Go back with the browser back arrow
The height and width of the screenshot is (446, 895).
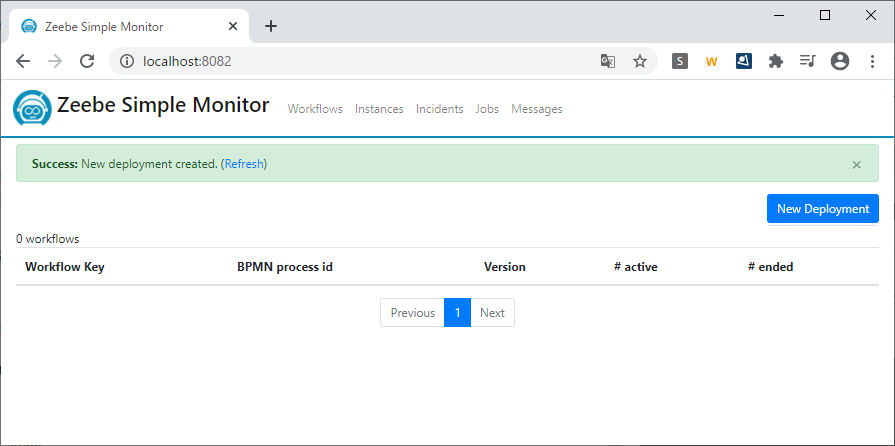23,61
